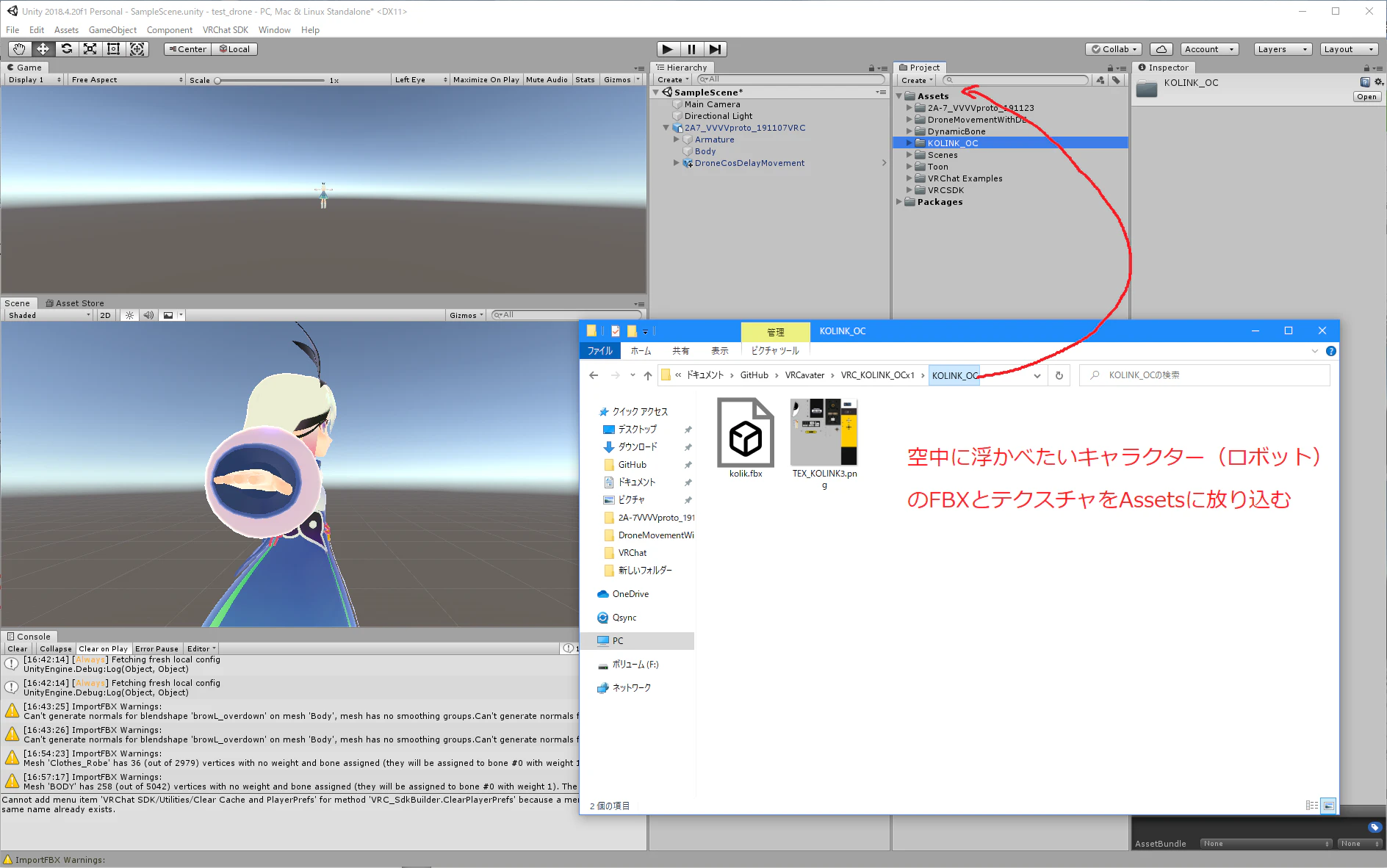The height and width of the screenshot is (868, 1387).
Task: Select the Scale tool in Unity toolbar
Action: [90, 49]
